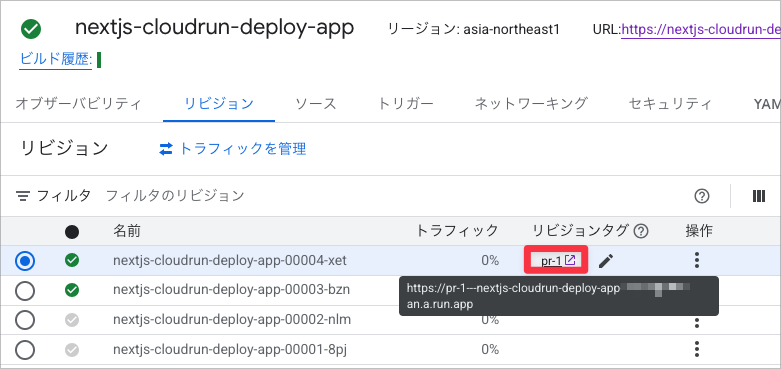Click the green build history status bar
The image size is (781, 369).
tap(99, 60)
